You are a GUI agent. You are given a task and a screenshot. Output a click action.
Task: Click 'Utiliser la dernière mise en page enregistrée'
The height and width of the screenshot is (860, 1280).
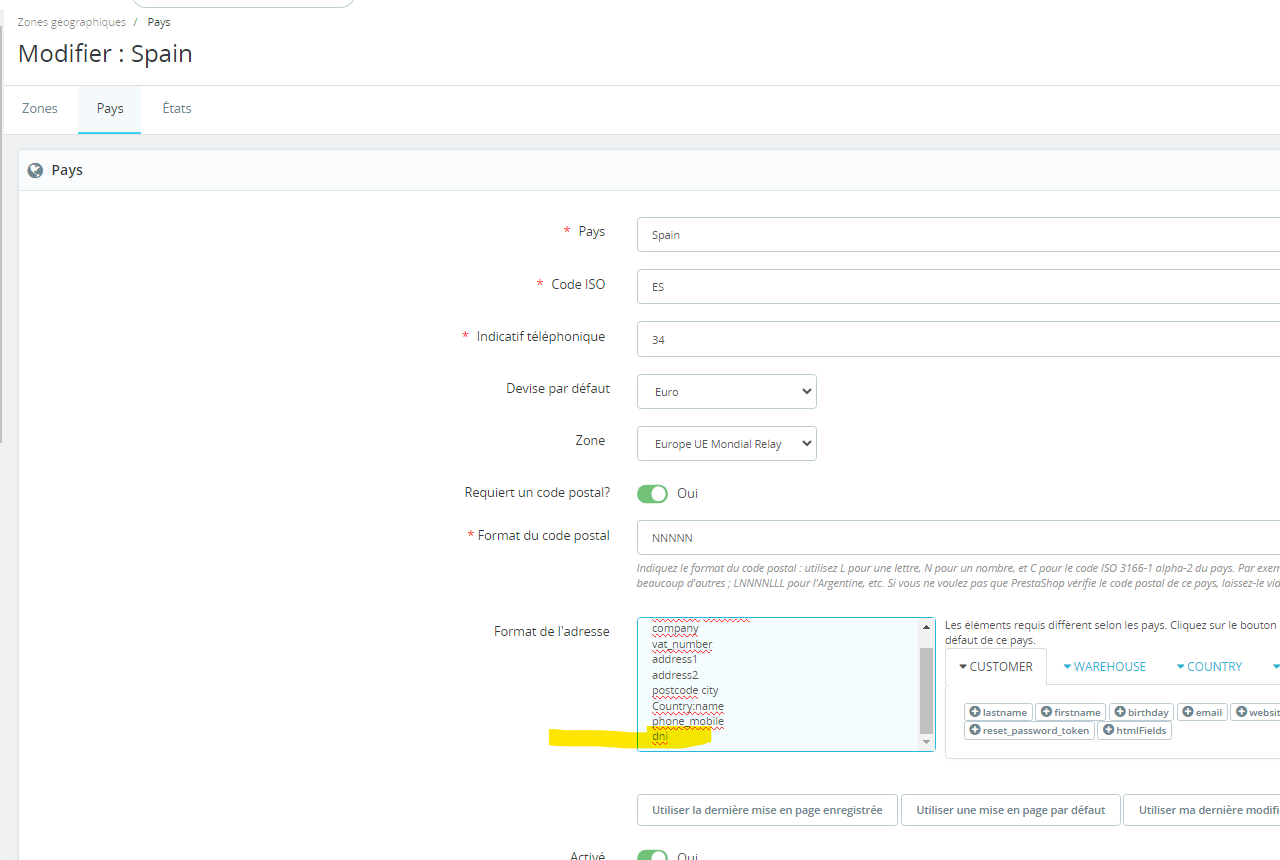pyautogui.click(x=767, y=810)
